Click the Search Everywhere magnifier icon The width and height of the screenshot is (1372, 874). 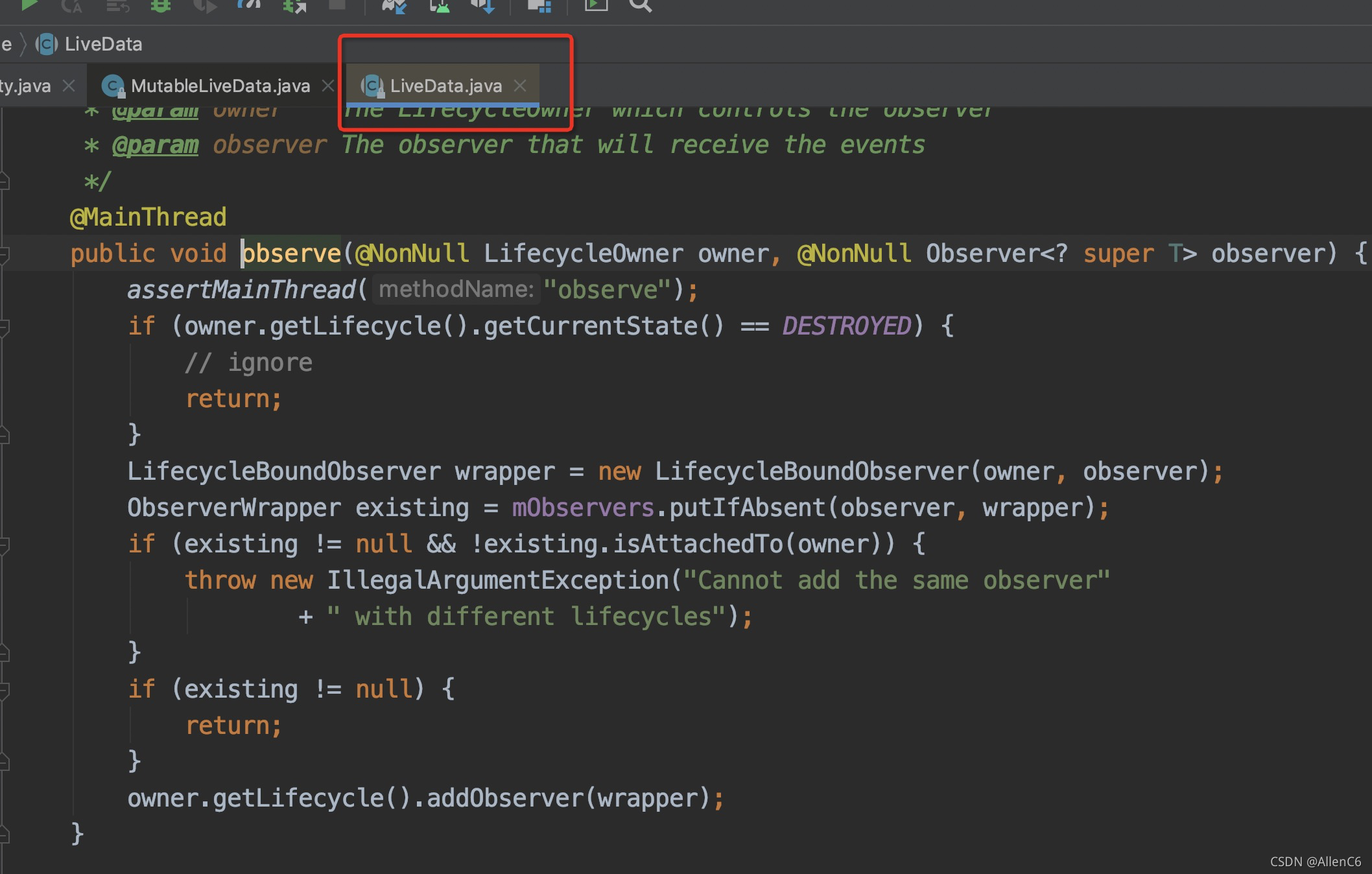point(640,6)
